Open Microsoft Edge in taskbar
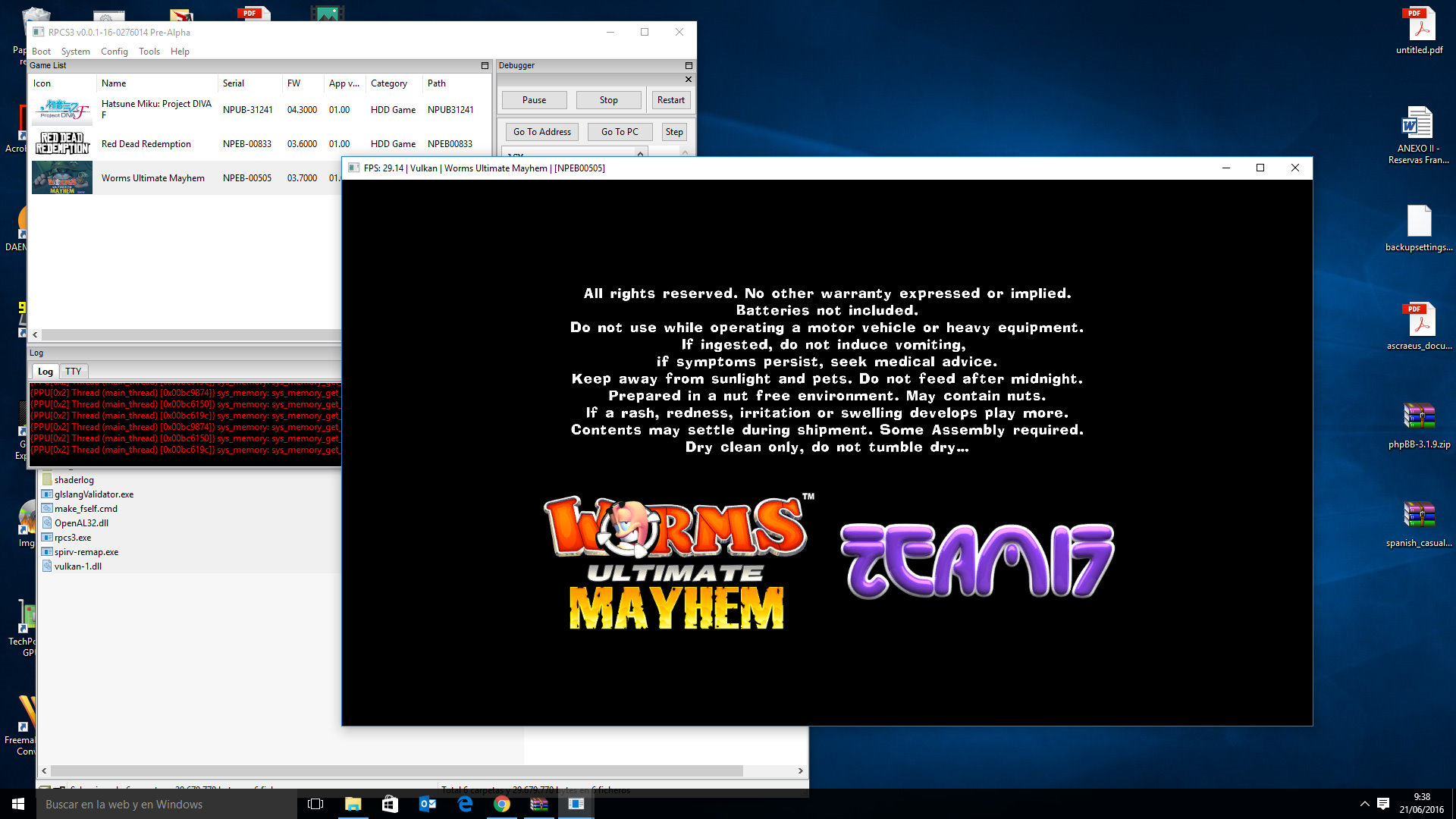This screenshot has width=1456, height=819. point(465,804)
